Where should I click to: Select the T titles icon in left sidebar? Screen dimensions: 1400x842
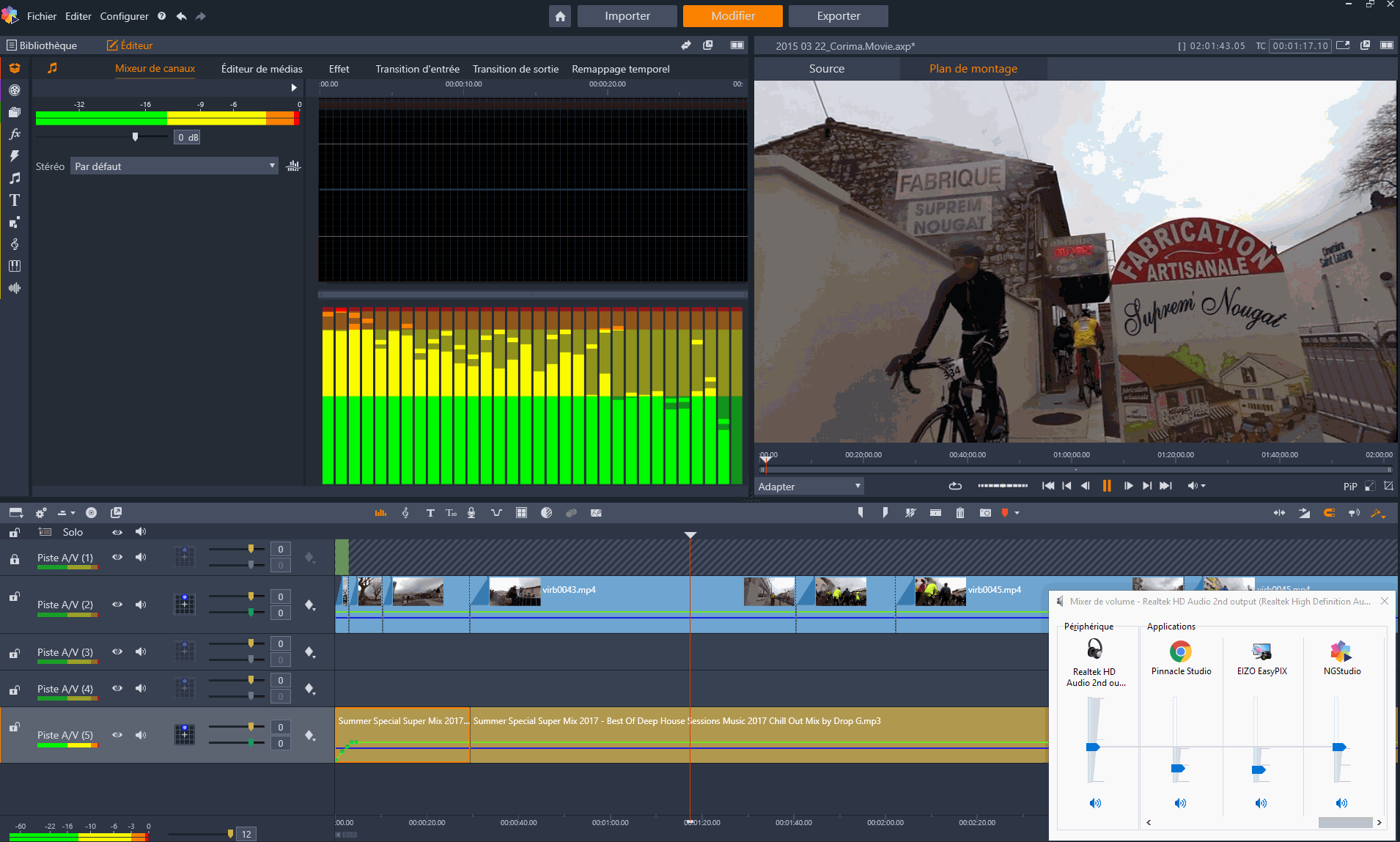pos(15,200)
